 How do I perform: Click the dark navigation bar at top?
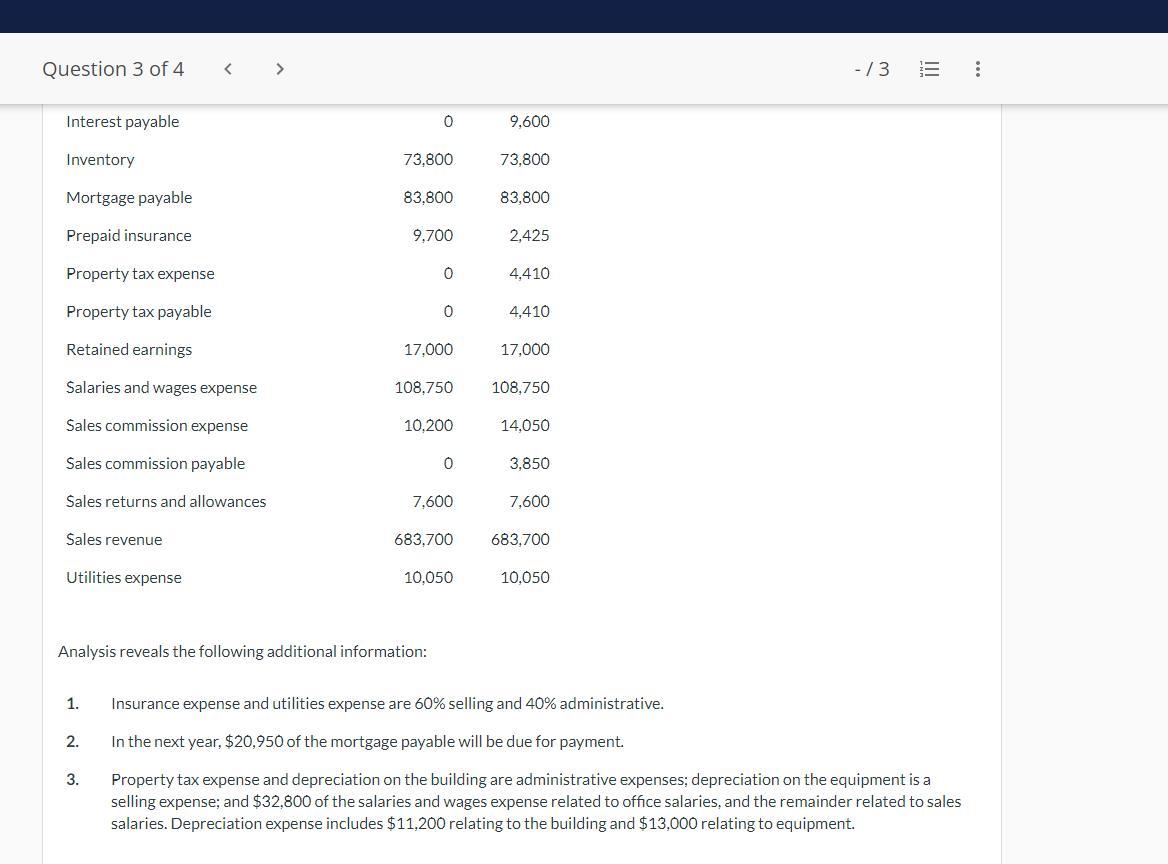584,16
